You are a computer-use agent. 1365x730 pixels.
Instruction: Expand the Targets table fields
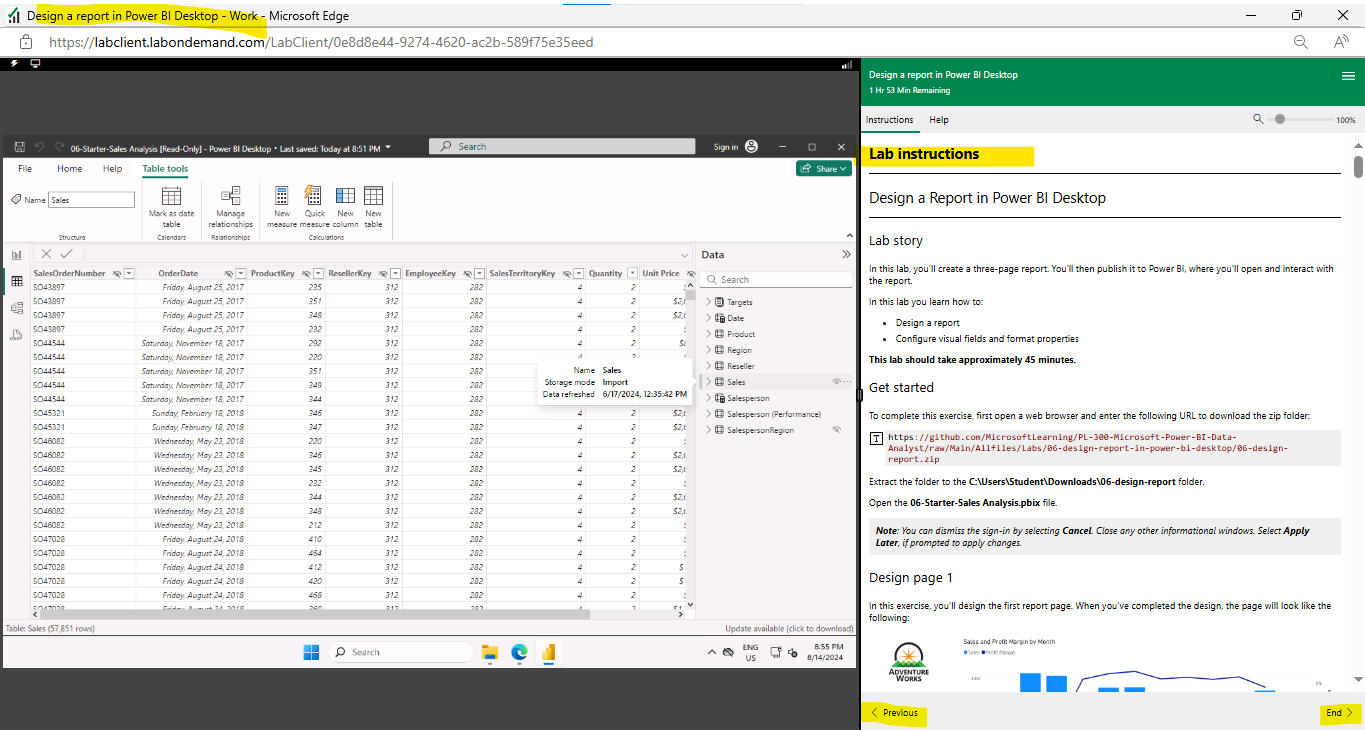(x=708, y=302)
